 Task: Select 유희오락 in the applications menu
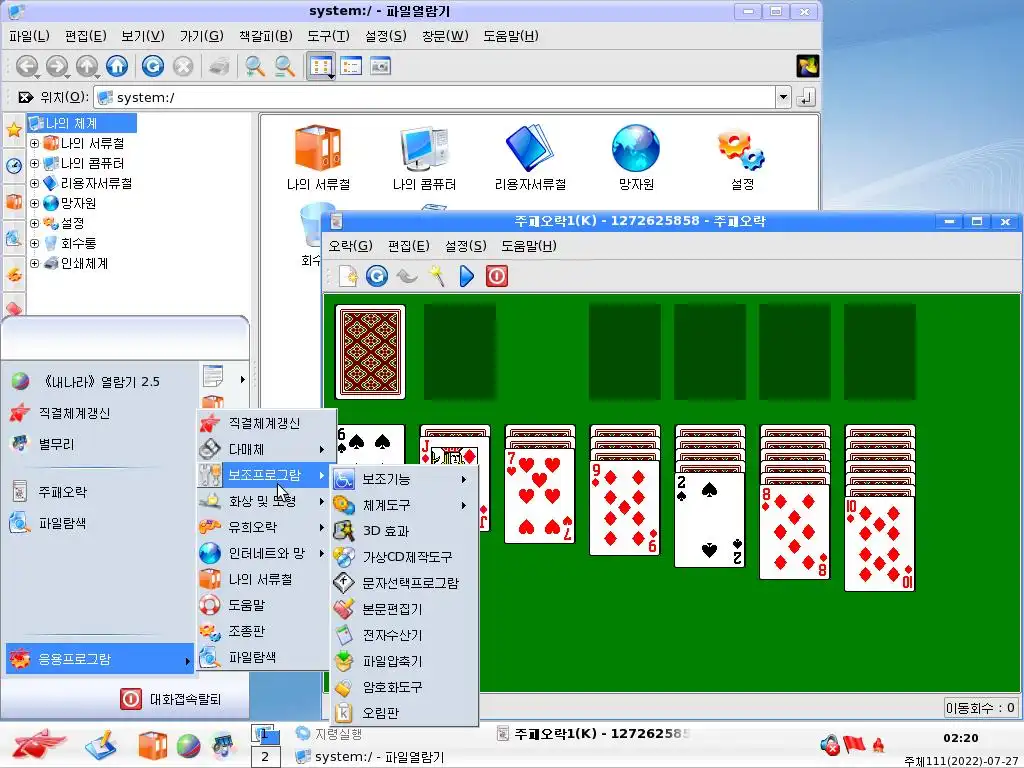pos(263,527)
